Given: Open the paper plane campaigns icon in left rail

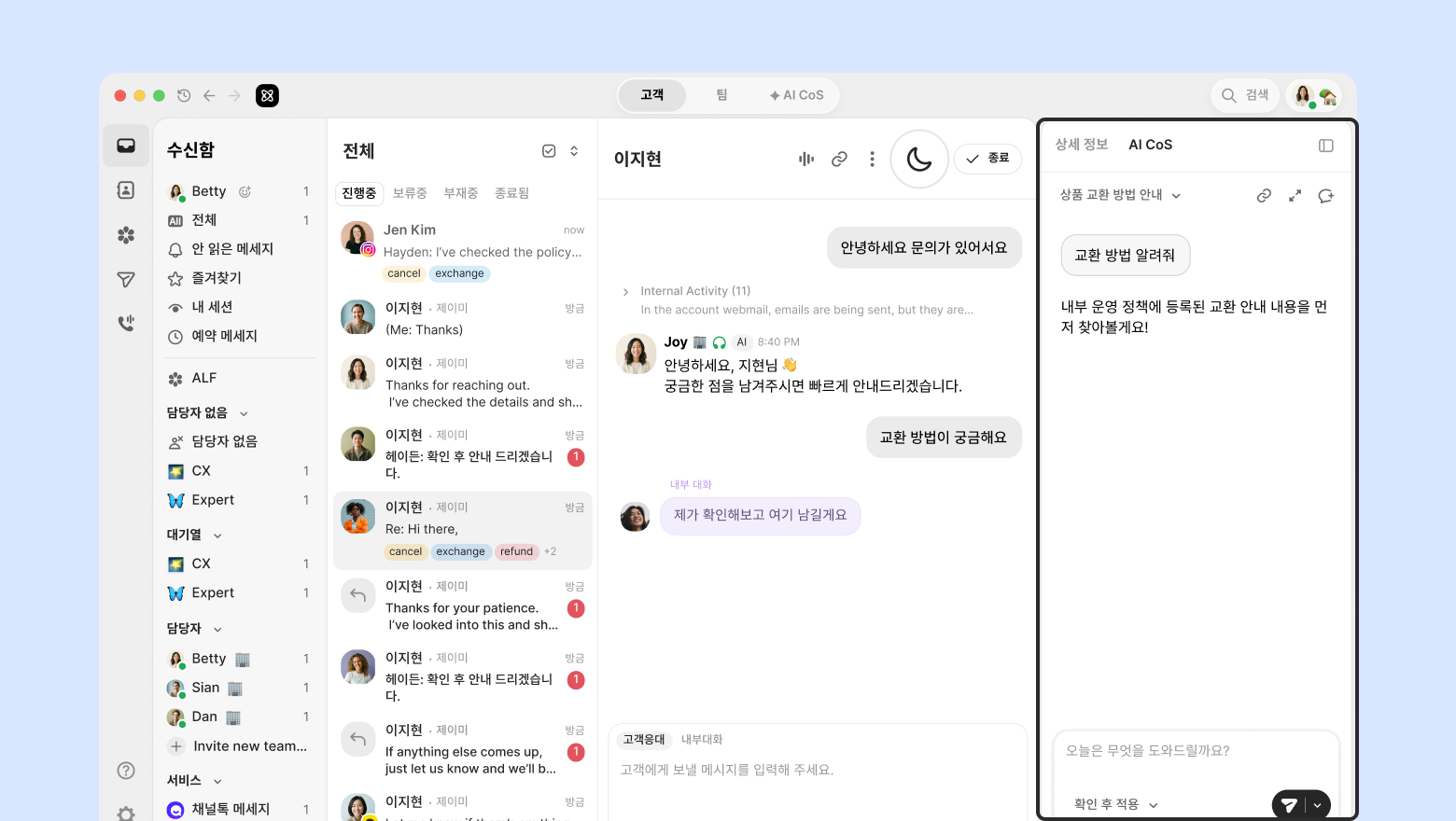Looking at the screenshot, I should (126, 280).
